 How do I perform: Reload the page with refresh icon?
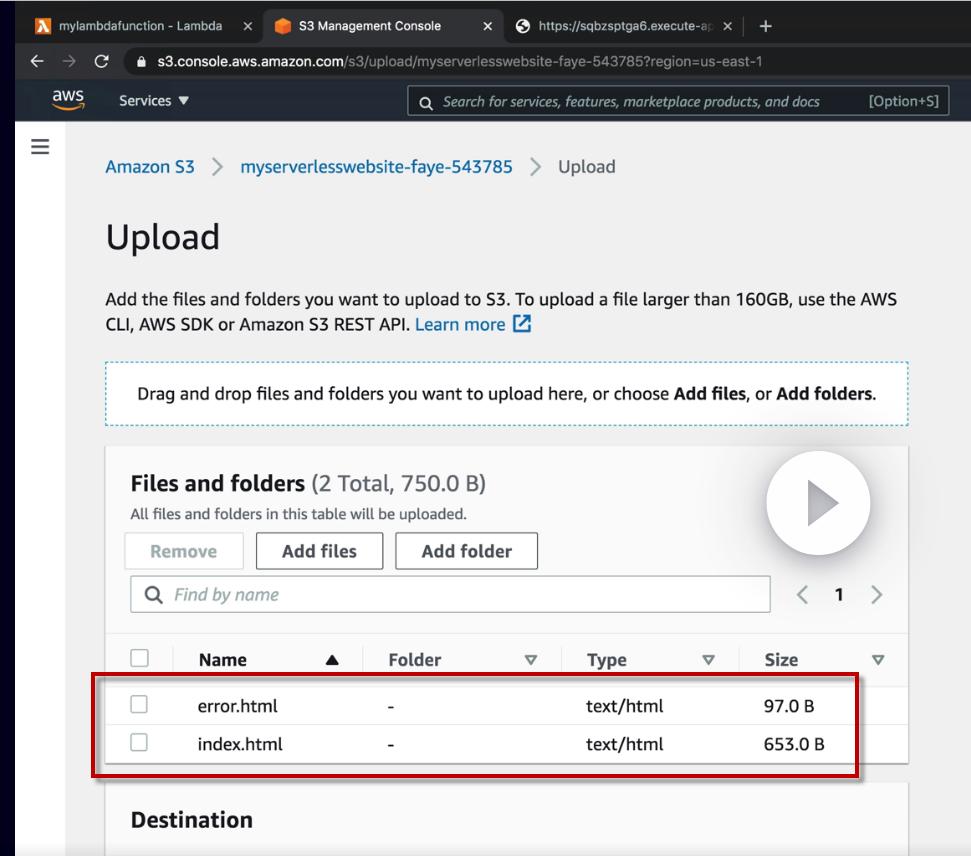point(101,62)
